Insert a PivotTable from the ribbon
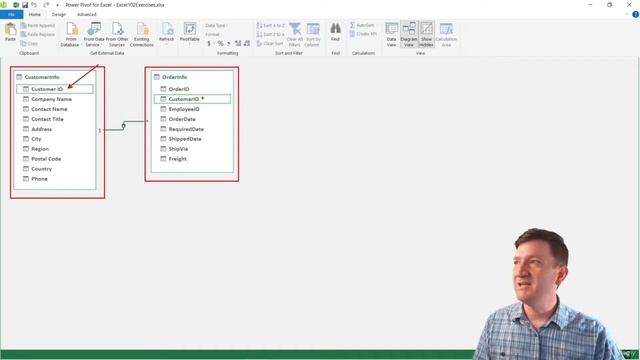 coord(190,33)
